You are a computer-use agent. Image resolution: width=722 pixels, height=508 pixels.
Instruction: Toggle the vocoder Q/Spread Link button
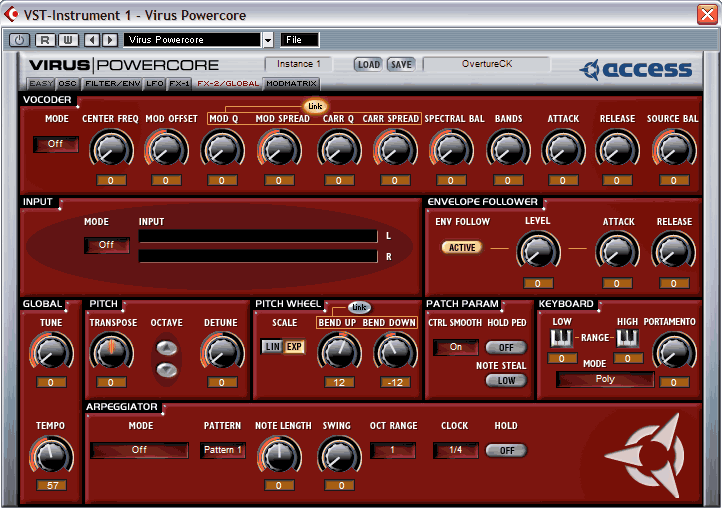pos(315,106)
